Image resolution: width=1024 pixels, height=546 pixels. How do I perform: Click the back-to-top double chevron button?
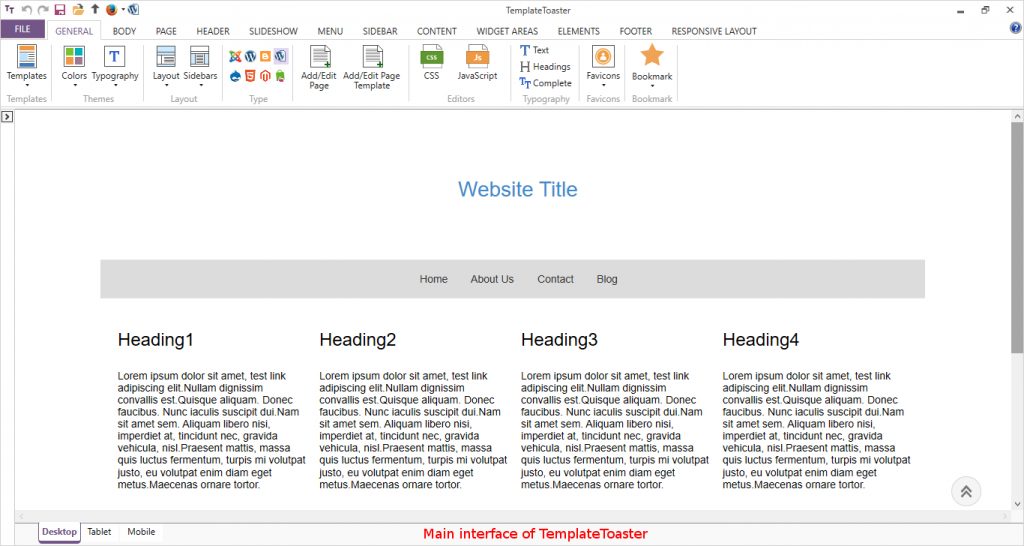[966, 491]
